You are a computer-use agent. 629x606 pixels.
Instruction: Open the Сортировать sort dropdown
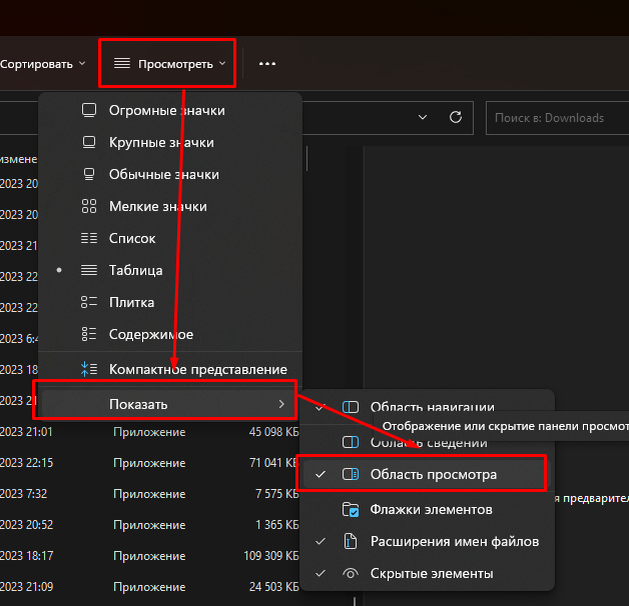point(43,64)
